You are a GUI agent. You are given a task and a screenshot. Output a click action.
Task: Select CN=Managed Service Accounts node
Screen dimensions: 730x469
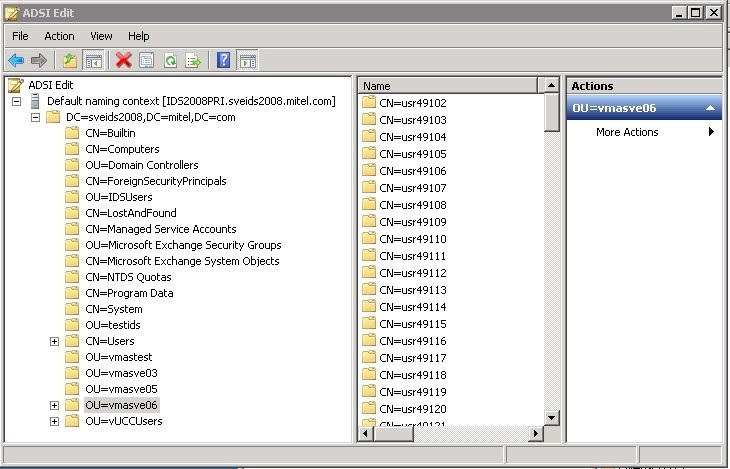[161, 229]
